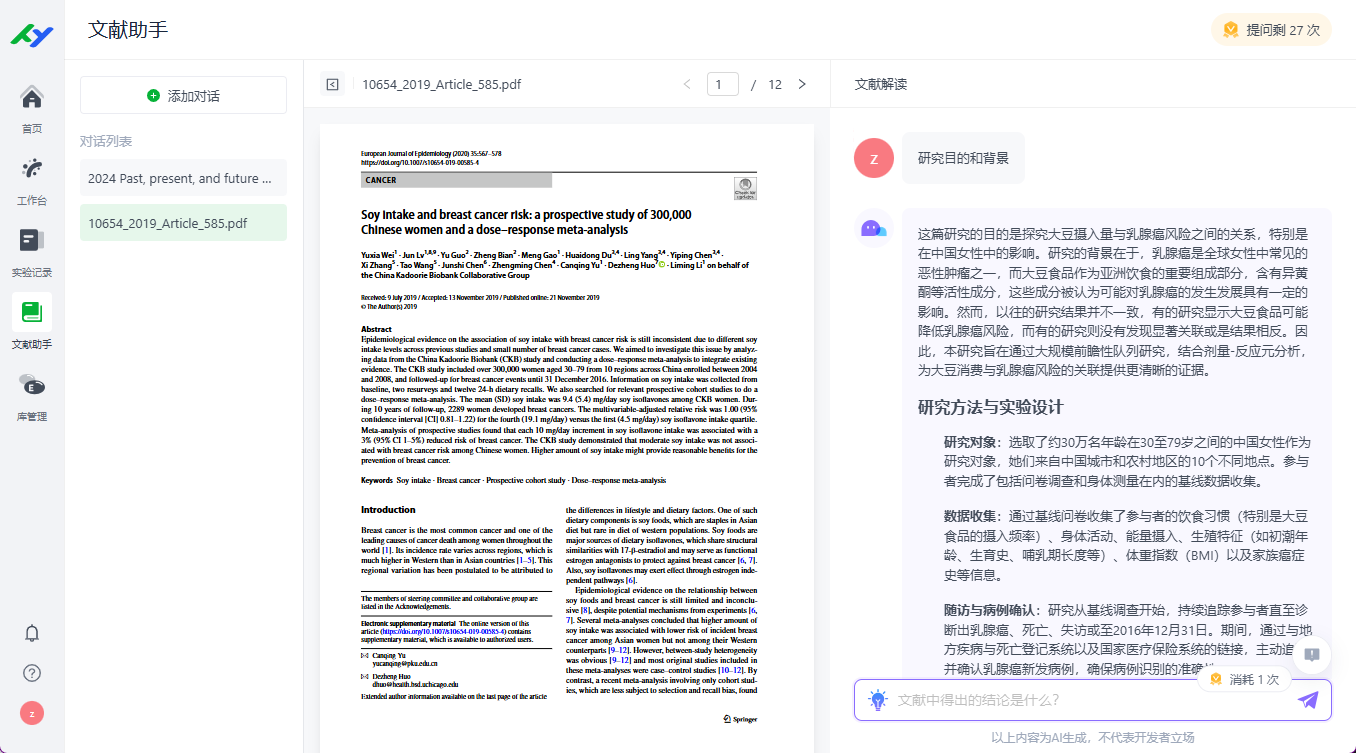1356x753 pixels.
Task: Open notifications bell icon
Action: coord(32,633)
